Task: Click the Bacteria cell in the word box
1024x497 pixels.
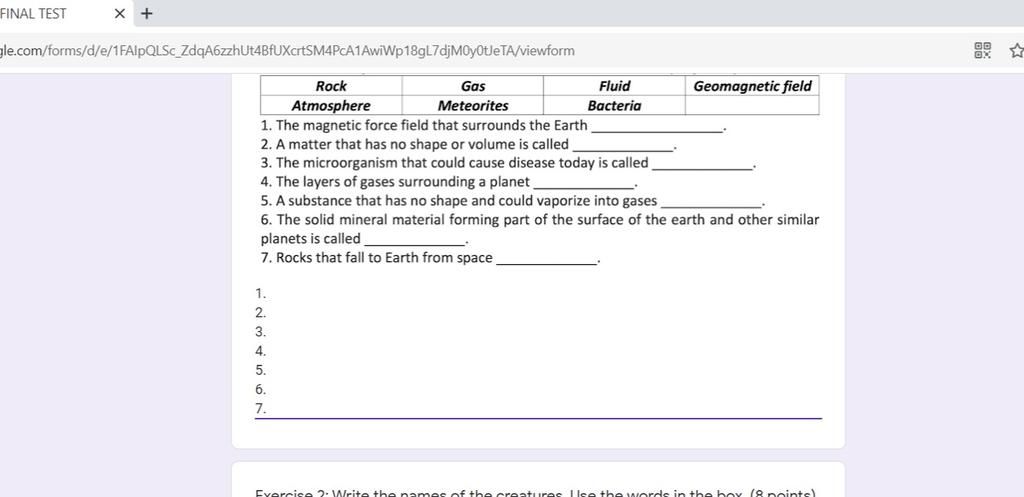Action: pos(614,105)
